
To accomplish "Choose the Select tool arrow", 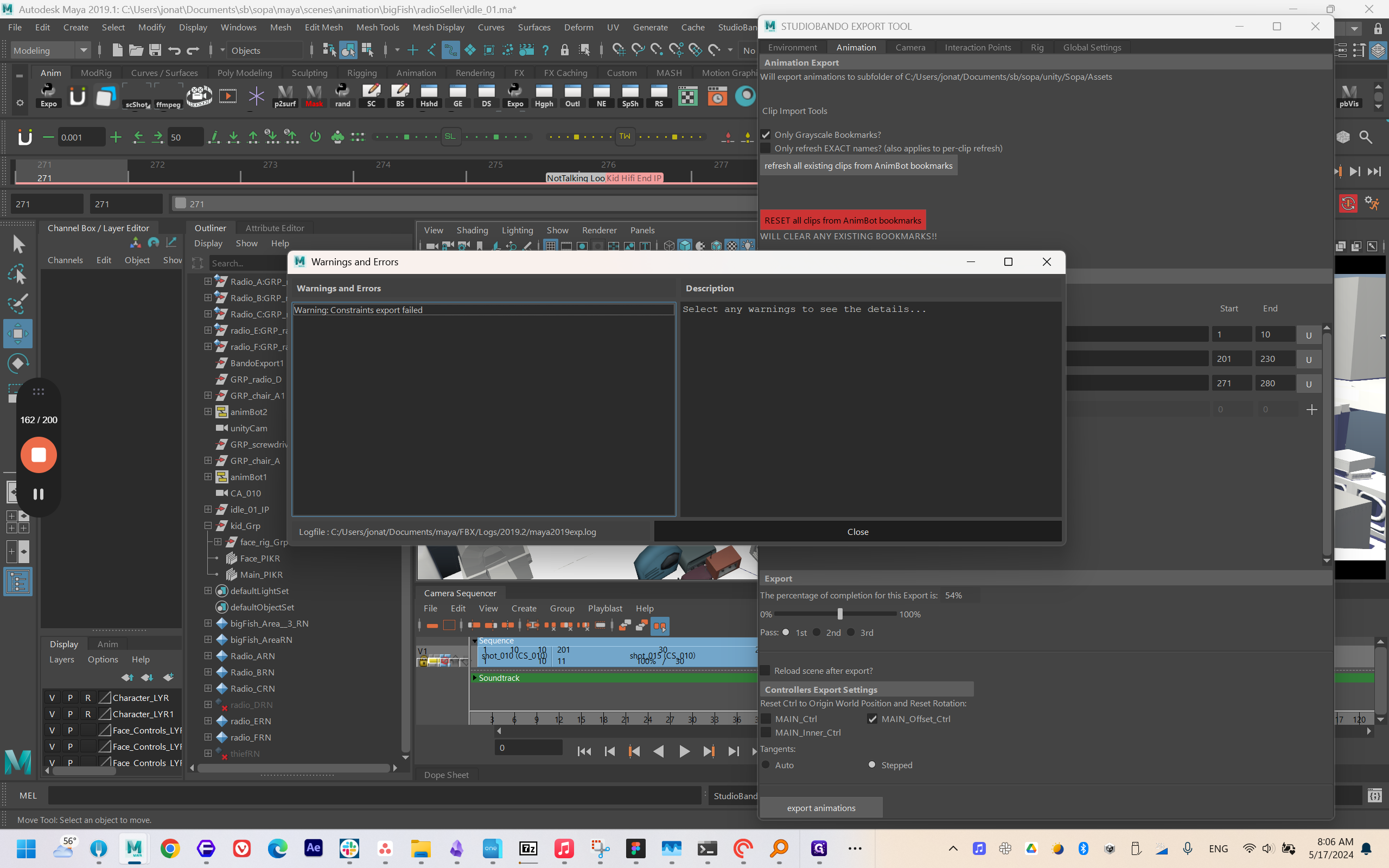I will [18, 244].
